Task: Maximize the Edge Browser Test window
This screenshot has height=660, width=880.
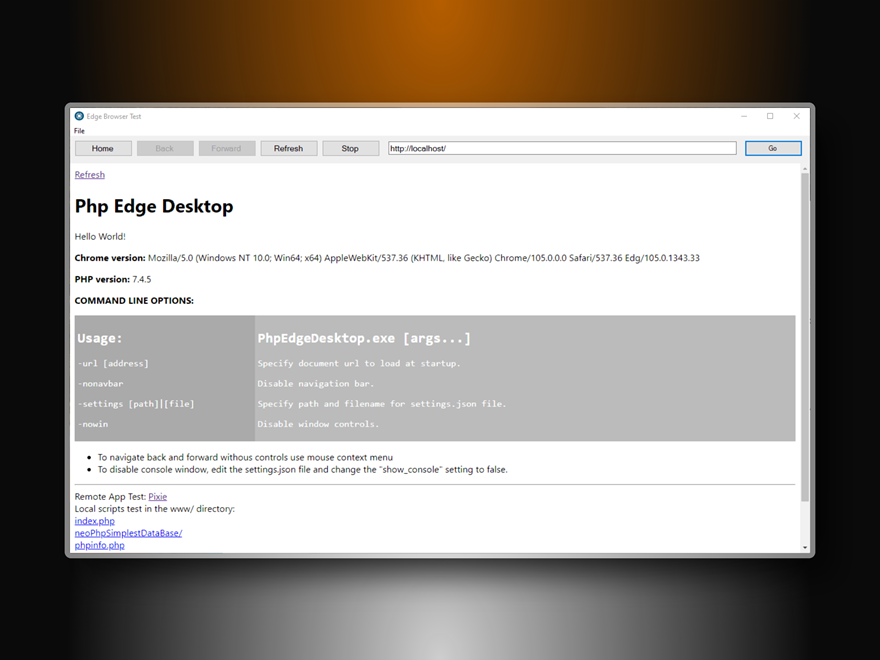Action: click(770, 116)
